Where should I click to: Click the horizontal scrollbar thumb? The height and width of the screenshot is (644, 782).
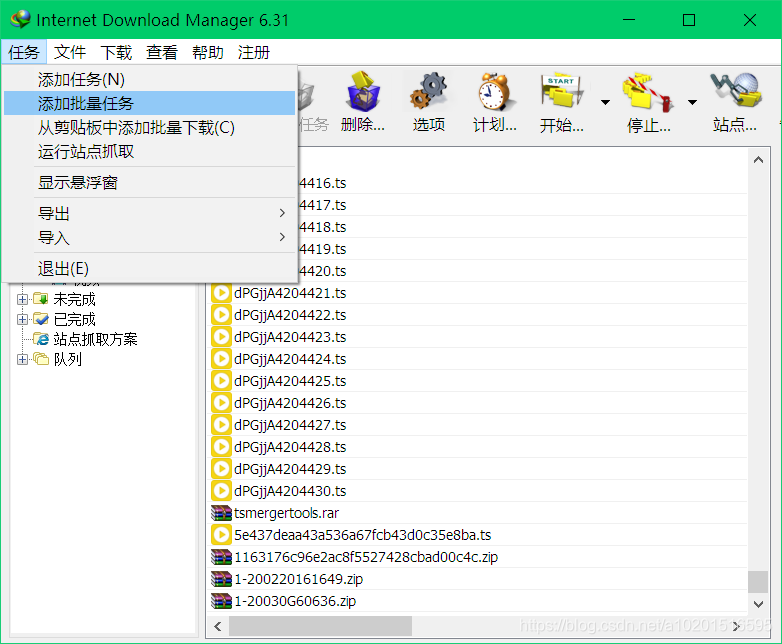[x=320, y=626]
